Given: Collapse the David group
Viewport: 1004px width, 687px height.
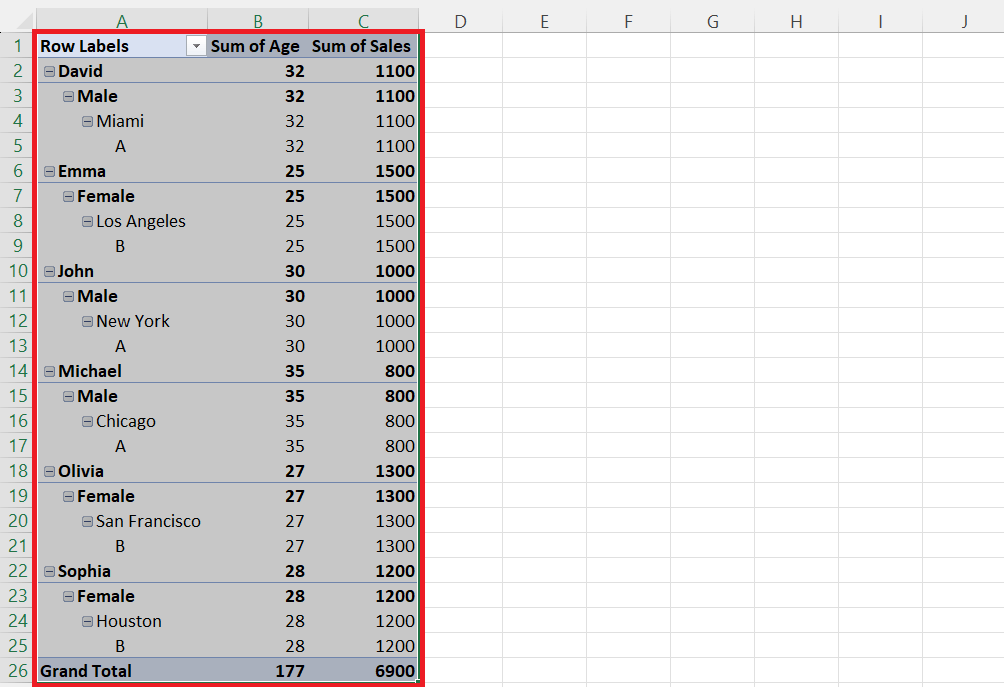Looking at the screenshot, I should pos(49,71).
